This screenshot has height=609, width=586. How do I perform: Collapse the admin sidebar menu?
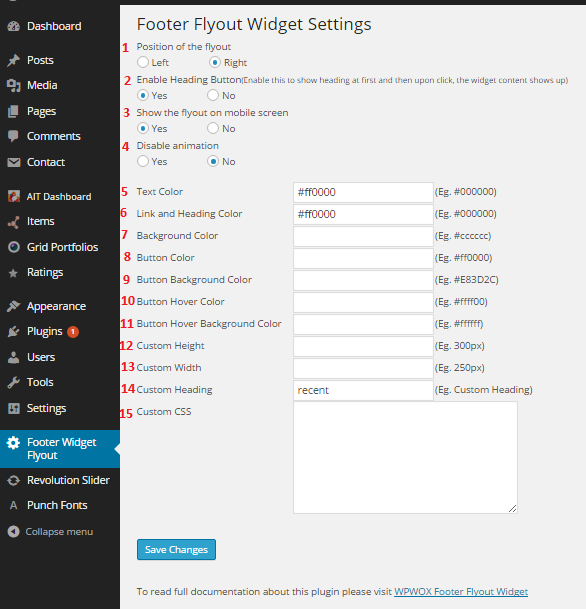(x=50, y=532)
